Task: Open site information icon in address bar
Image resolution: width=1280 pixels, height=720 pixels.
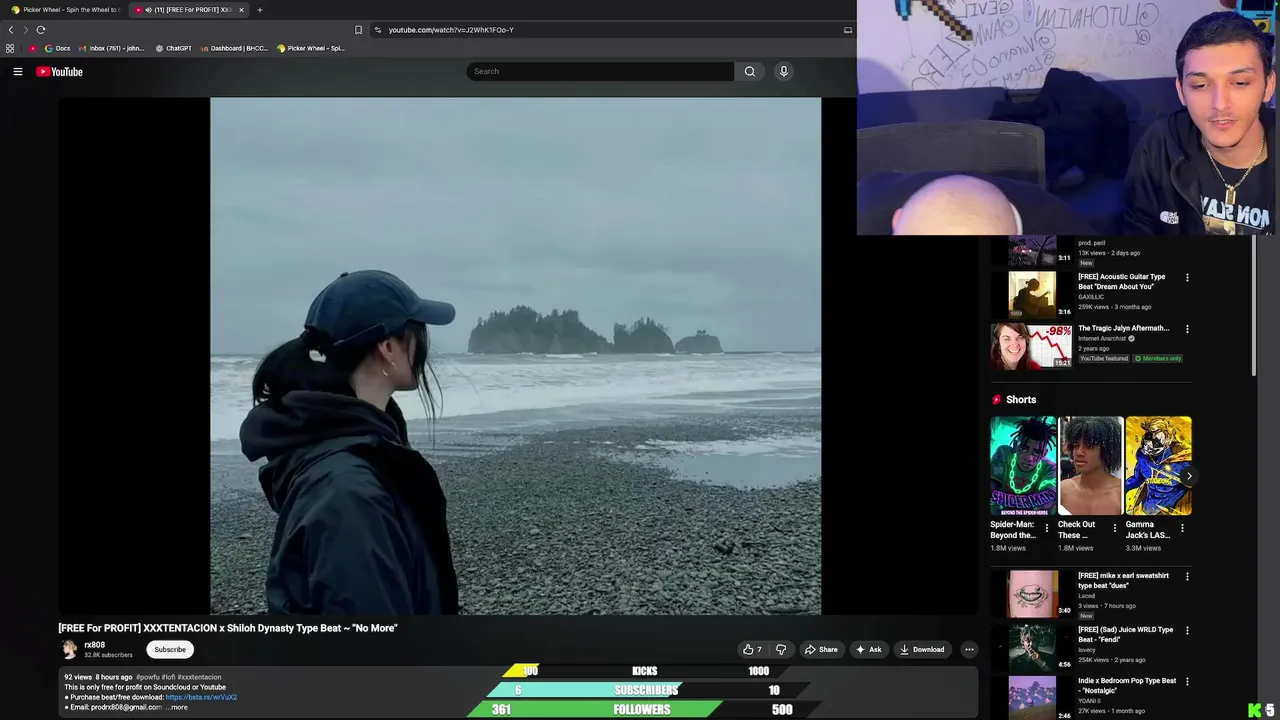Action: coord(378,30)
